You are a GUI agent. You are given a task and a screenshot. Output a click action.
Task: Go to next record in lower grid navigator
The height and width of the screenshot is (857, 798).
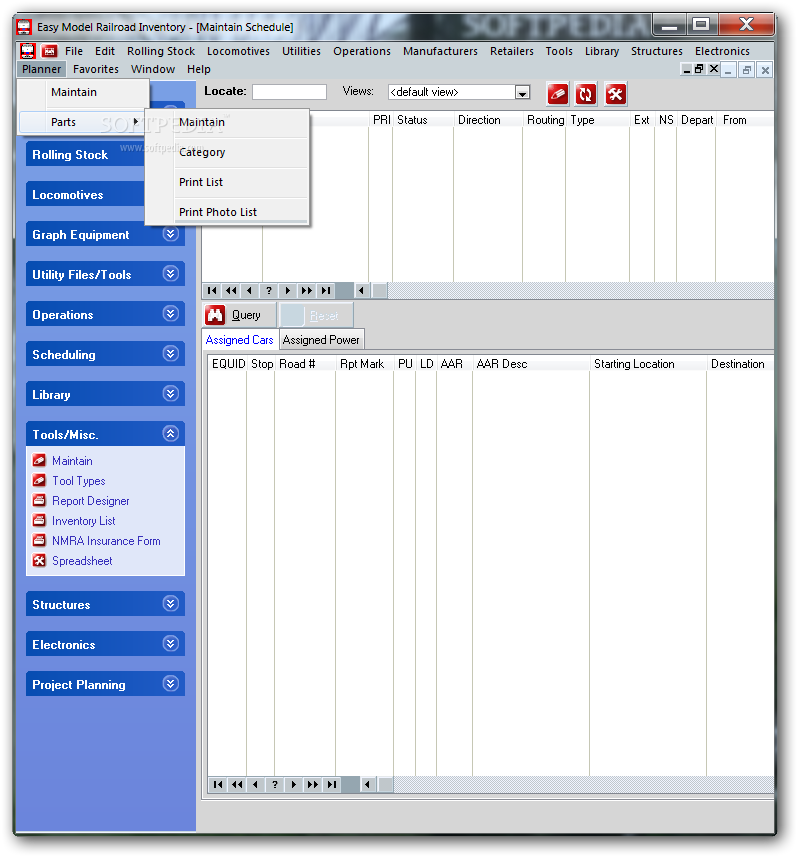coord(294,785)
